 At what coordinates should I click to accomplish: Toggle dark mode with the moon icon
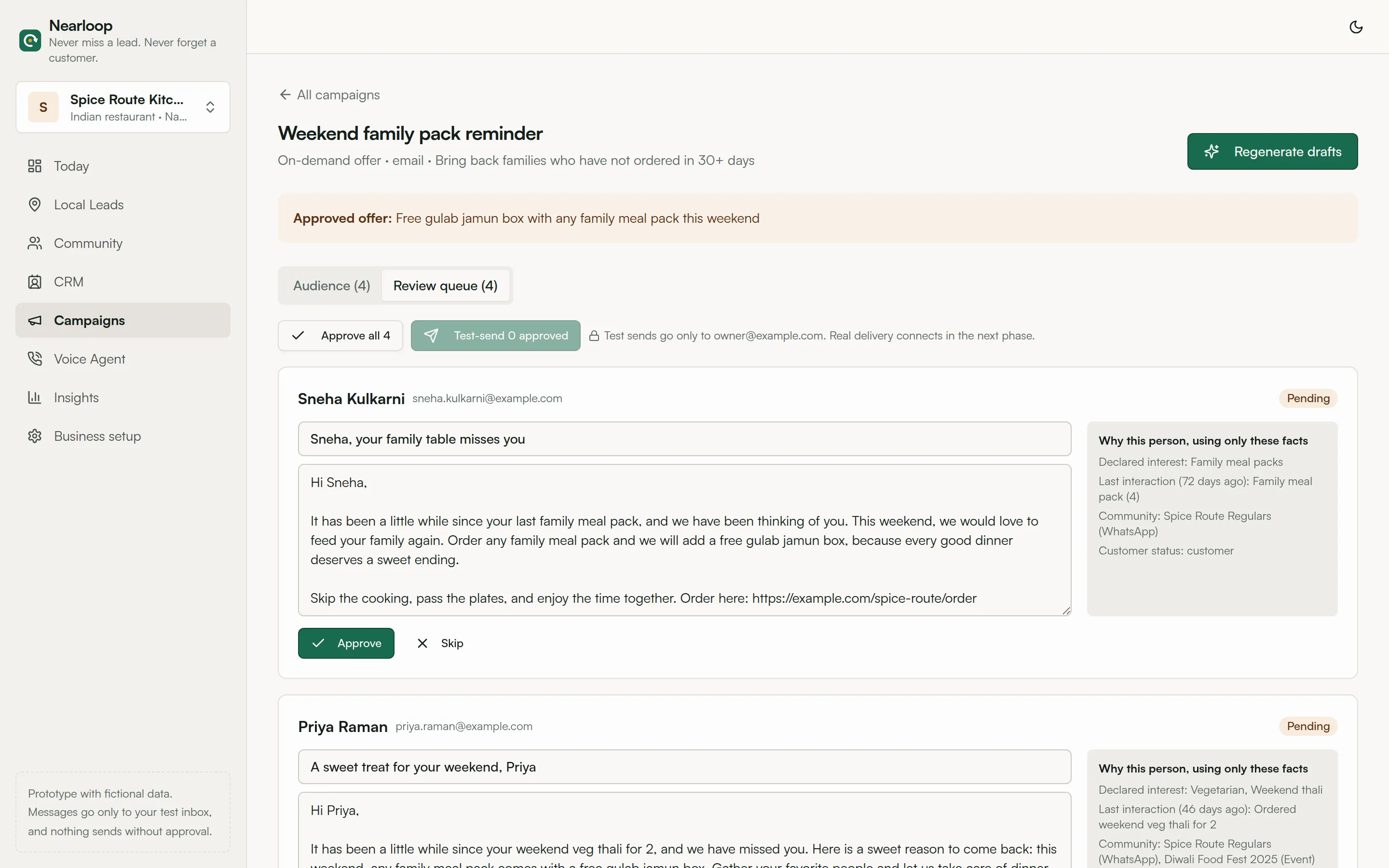[1356, 27]
